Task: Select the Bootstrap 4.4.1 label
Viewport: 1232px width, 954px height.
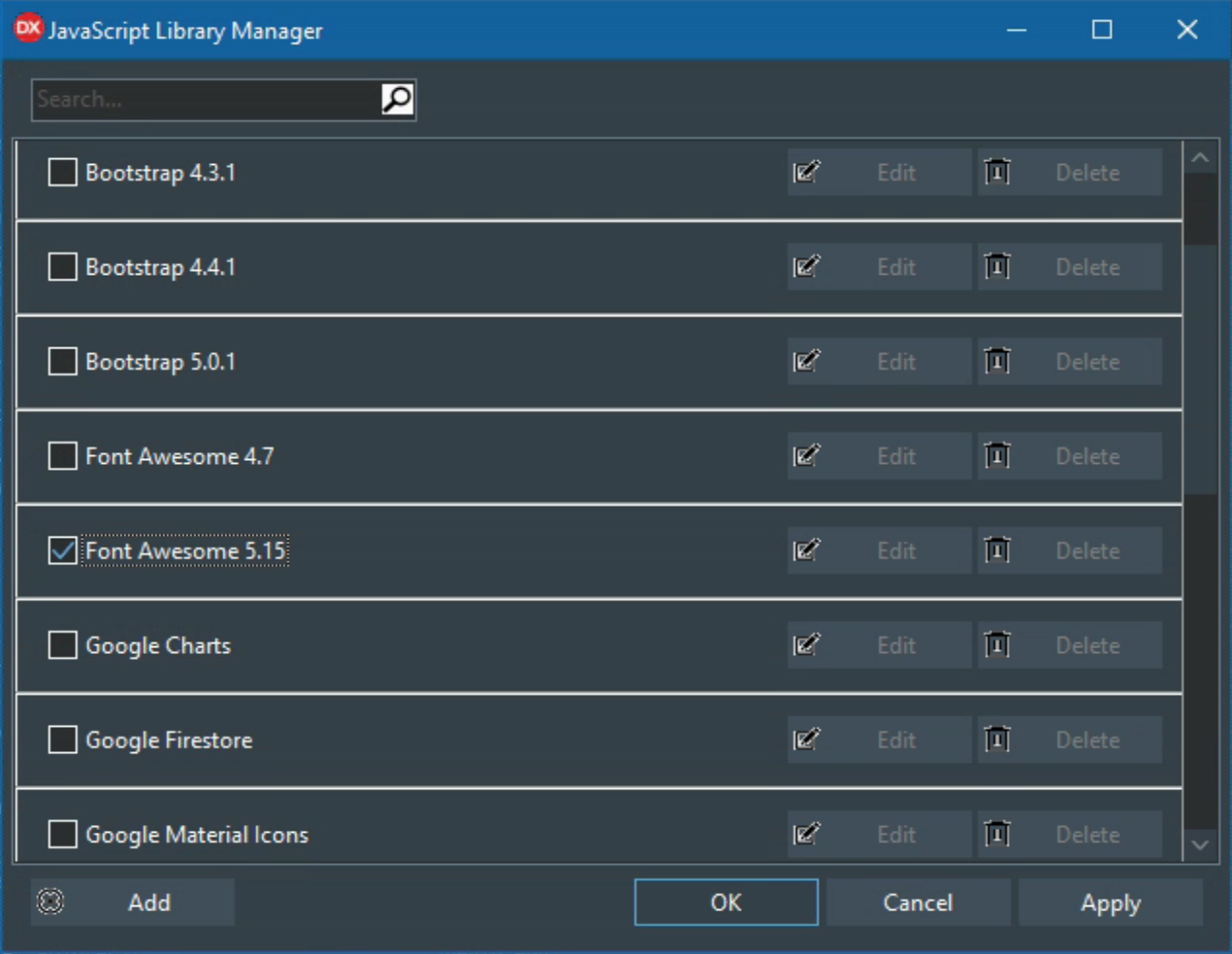Action: (160, 267)
